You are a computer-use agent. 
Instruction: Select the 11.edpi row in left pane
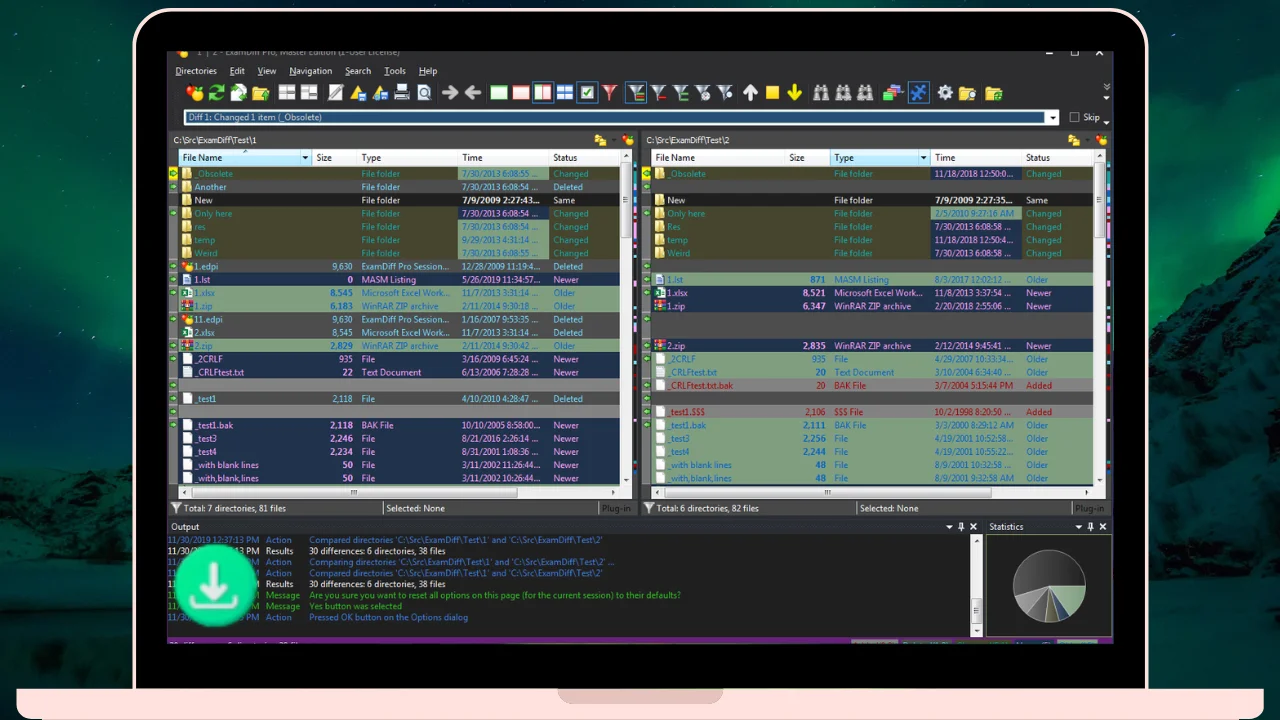click(401, 319)
